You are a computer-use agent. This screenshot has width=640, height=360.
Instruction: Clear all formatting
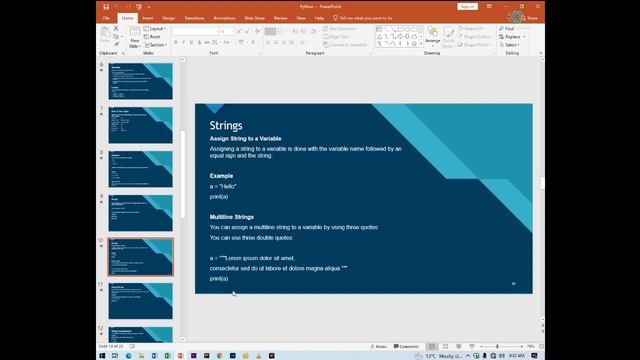click(257, 31)
